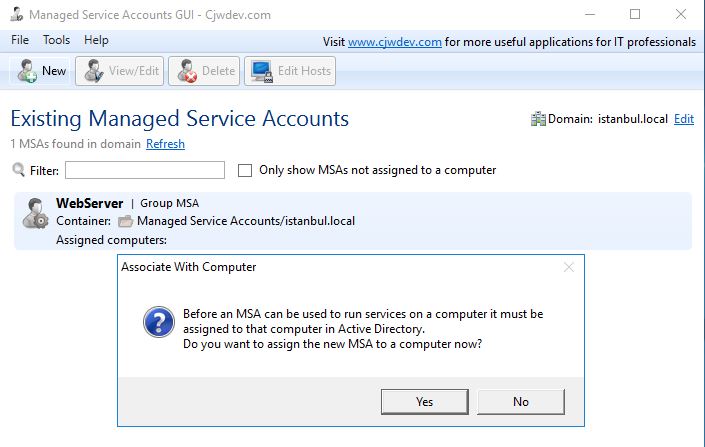
Task: Select the WebServer service account icon
Action: pyautogui.click(x=36, y=213)
